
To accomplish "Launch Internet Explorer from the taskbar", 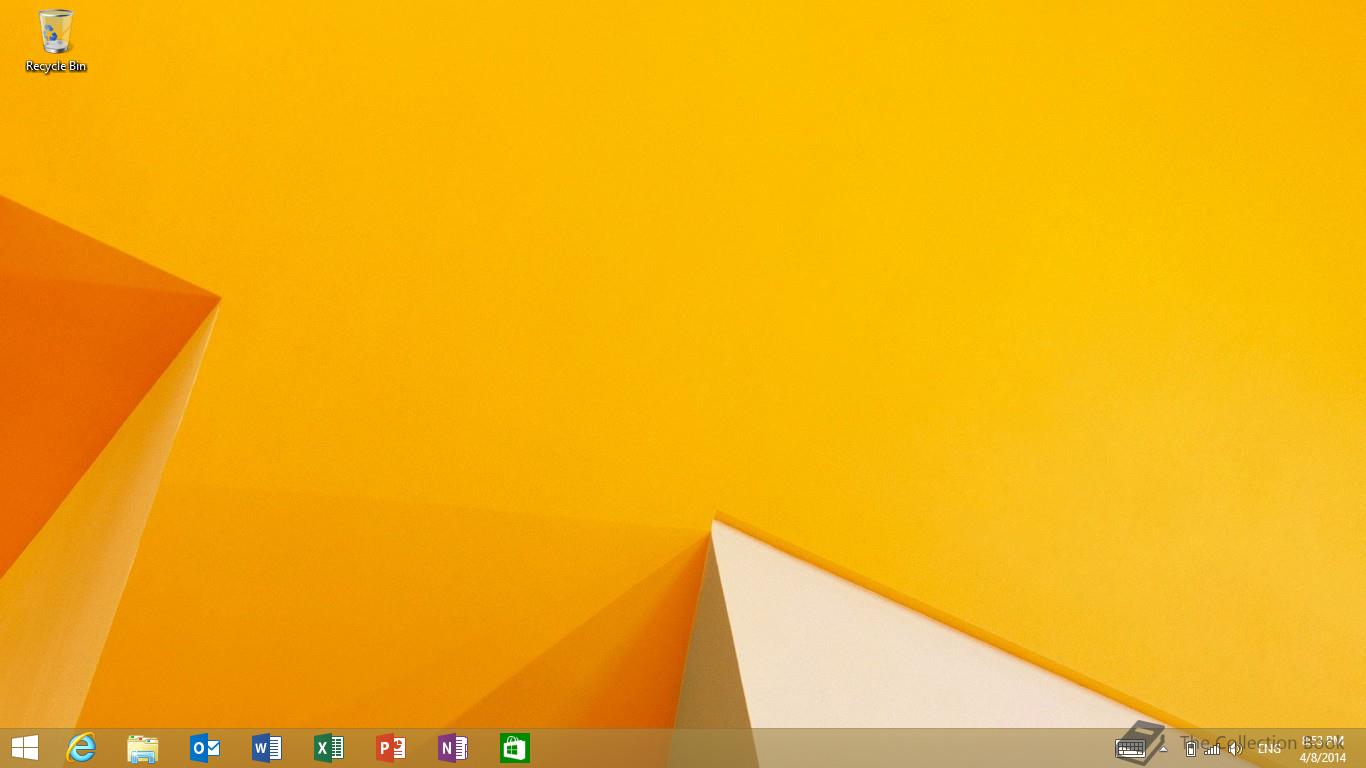I will pos(81,748).
